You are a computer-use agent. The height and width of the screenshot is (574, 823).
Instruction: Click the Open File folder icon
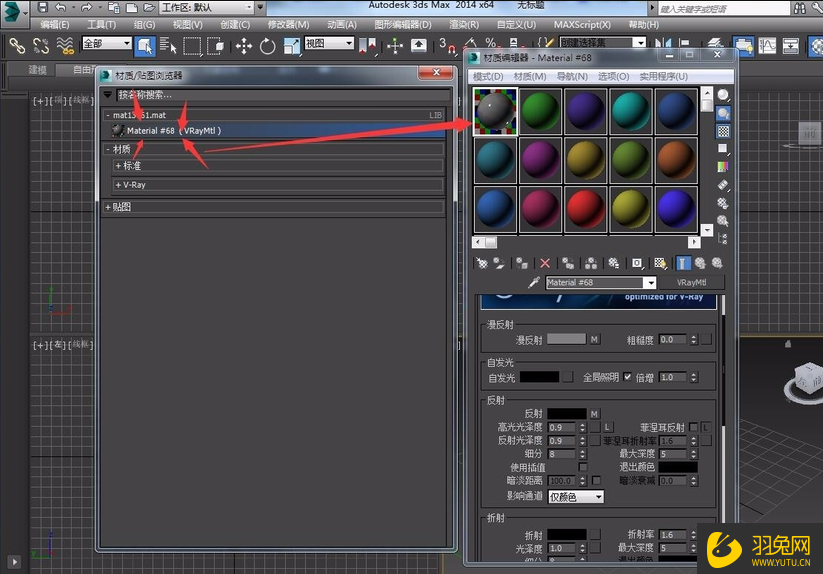150,7
